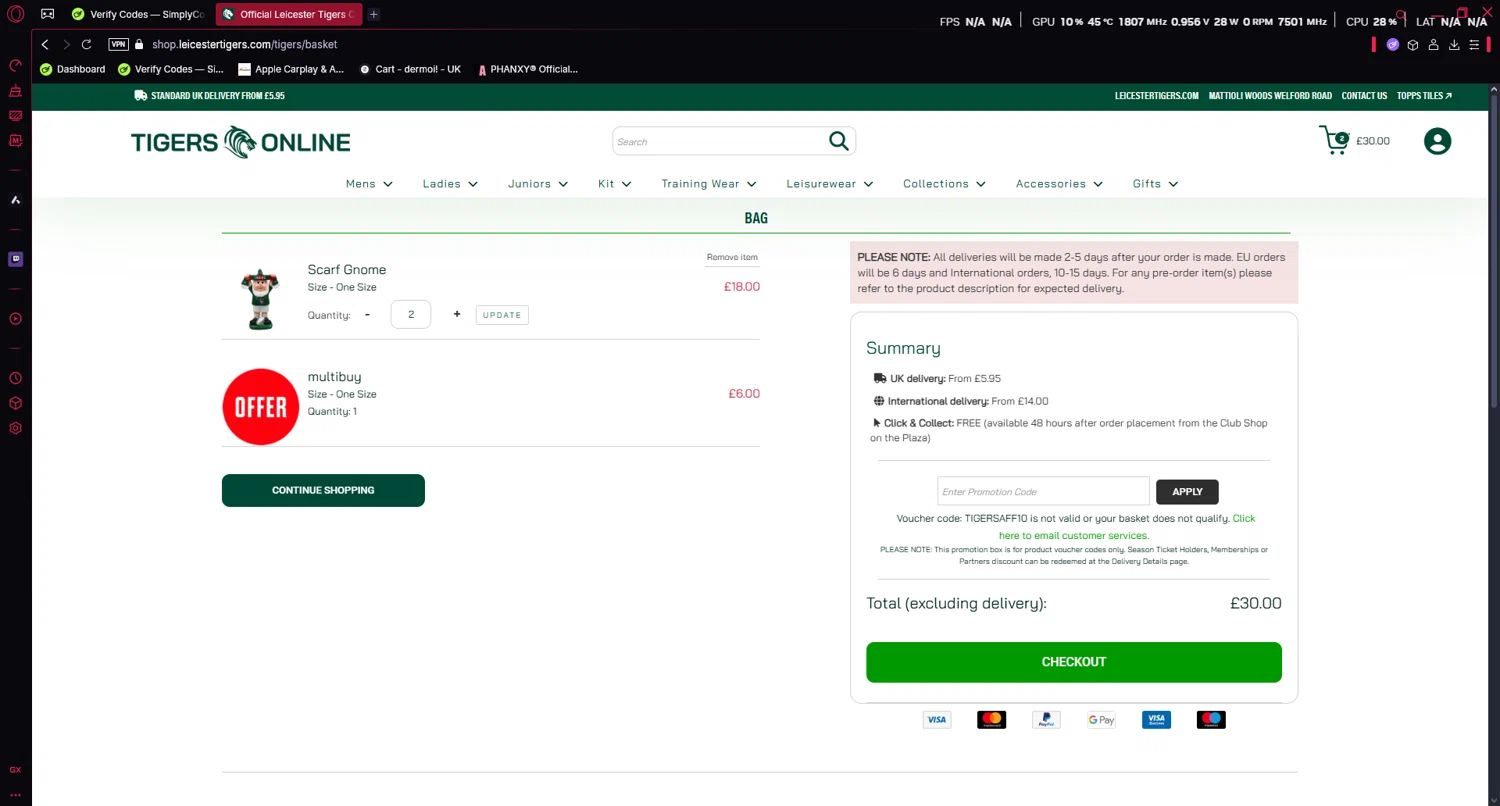Open Mattioli Woods Welford Road link
This screenshot has height=806, width=1500.
click(x=1270, y=96)
